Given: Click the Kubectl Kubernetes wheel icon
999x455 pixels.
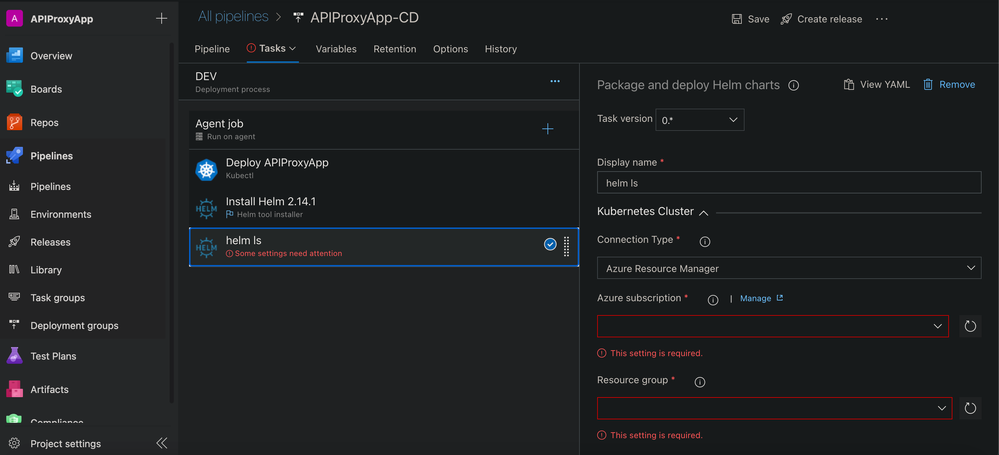Looking at the screenshot, I should point(206,170).
